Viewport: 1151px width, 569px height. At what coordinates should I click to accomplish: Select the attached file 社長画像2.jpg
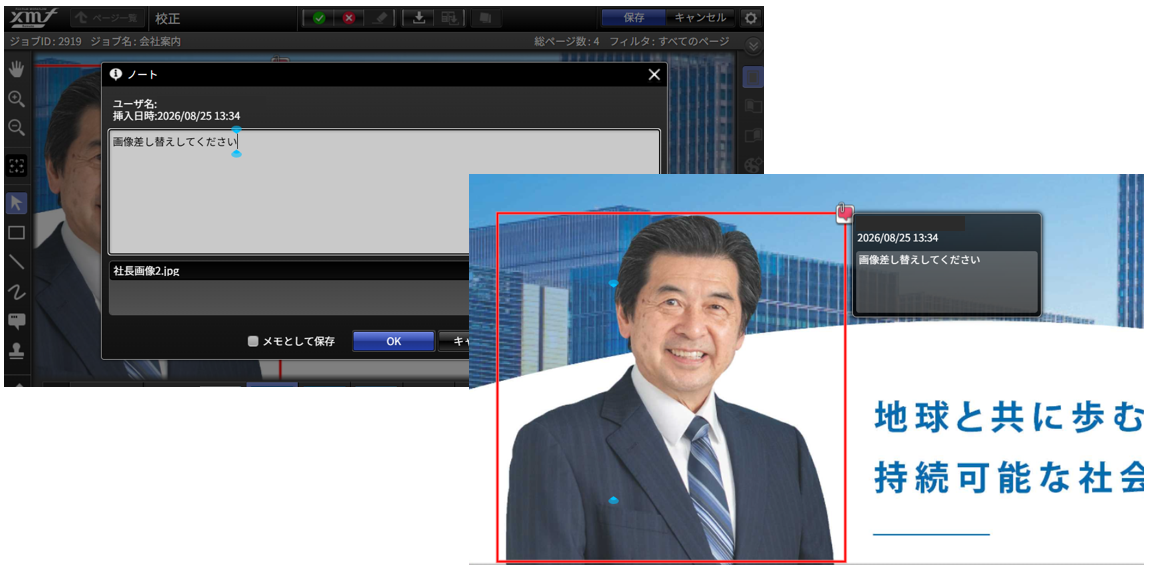pyautogui.click(x=146, y=271)
